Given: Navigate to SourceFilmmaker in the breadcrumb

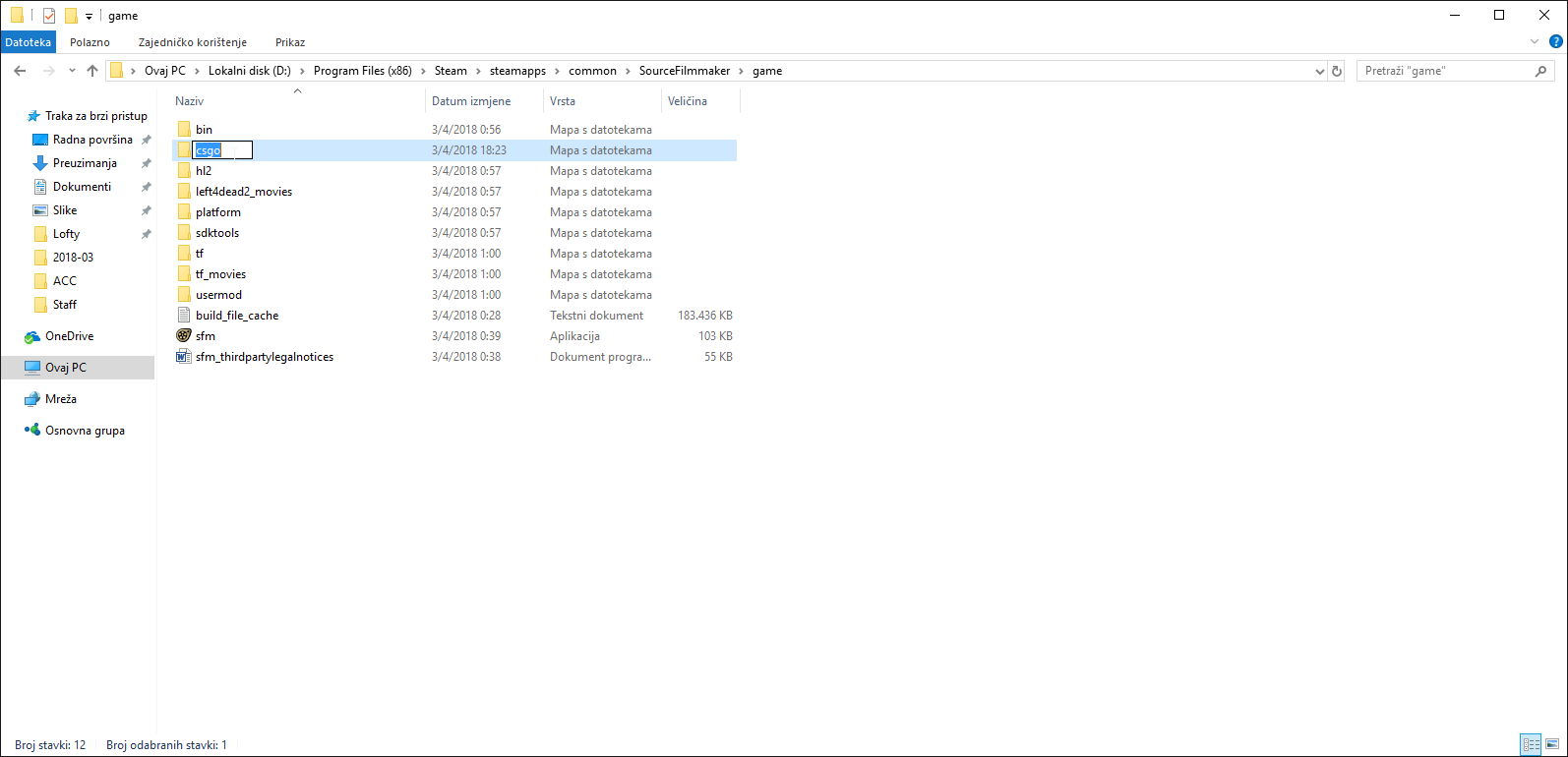Looking at the screenshot, I should click(685, 71).
